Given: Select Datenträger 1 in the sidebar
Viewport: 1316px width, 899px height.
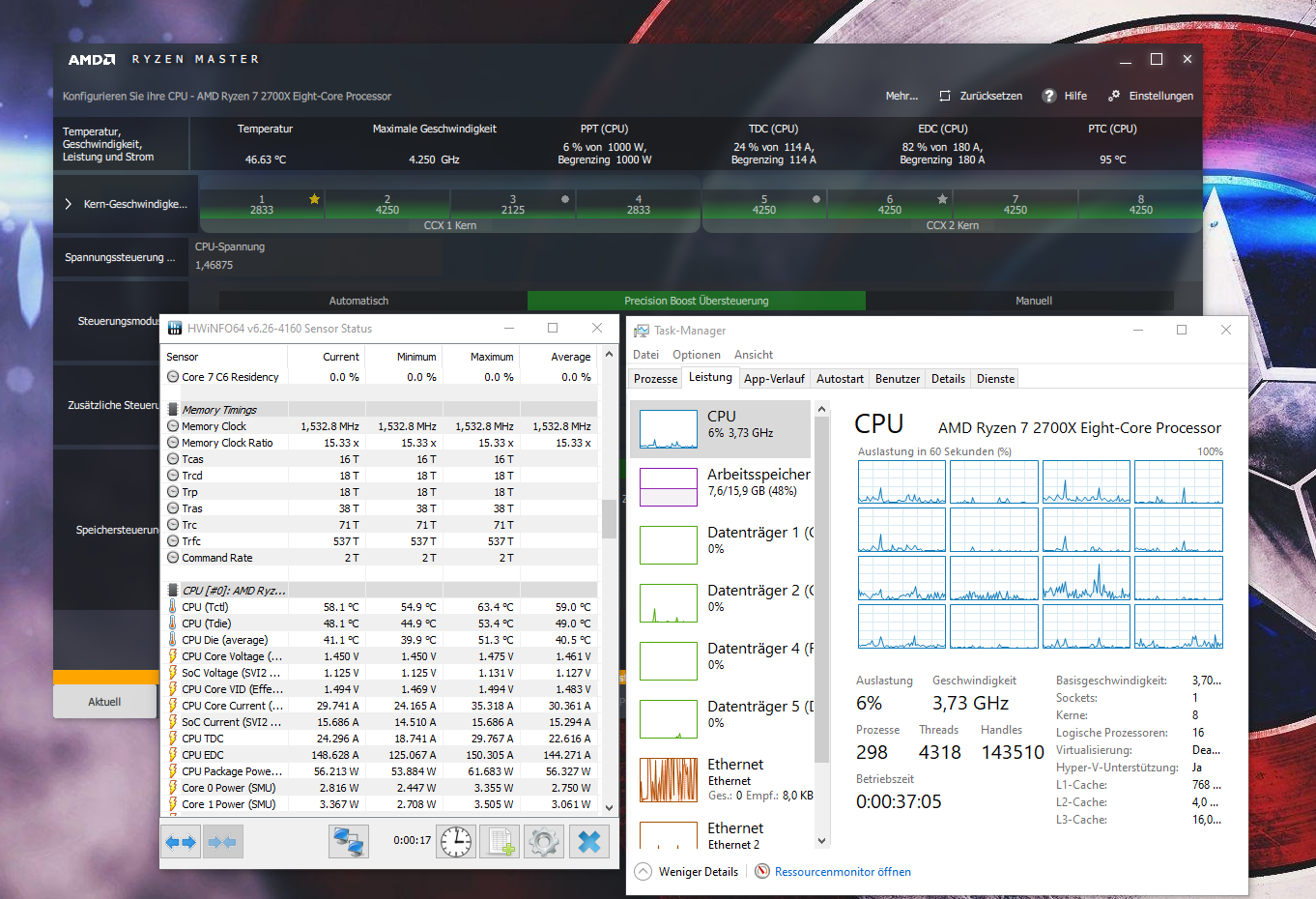Looking at the screenshot, I should click(722, 544).
